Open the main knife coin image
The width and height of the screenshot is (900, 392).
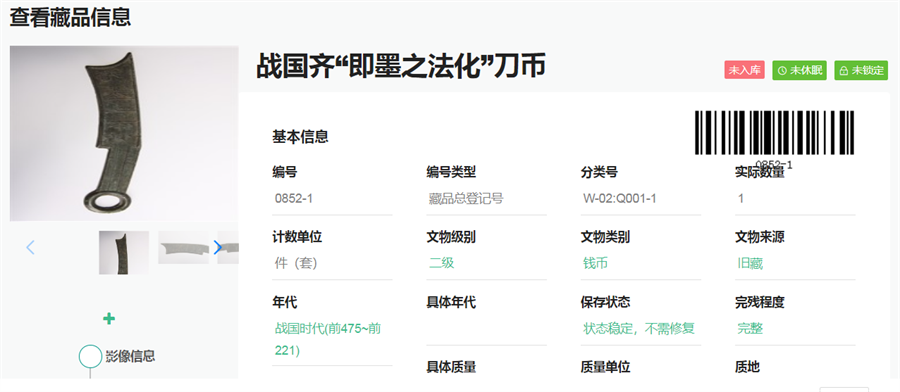[124, 133]
